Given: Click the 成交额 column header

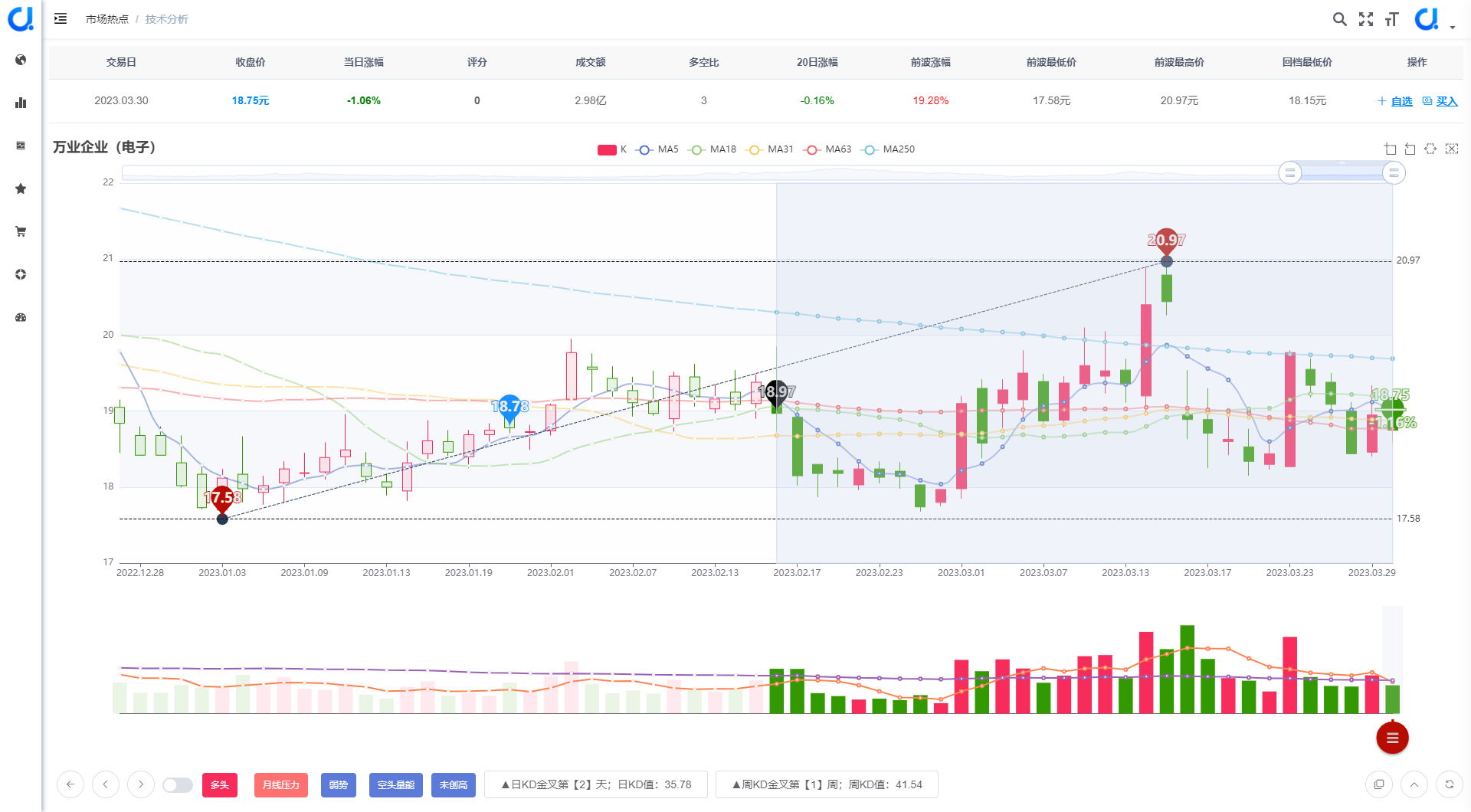Looking at the screenshot, I should pos(591,62).
